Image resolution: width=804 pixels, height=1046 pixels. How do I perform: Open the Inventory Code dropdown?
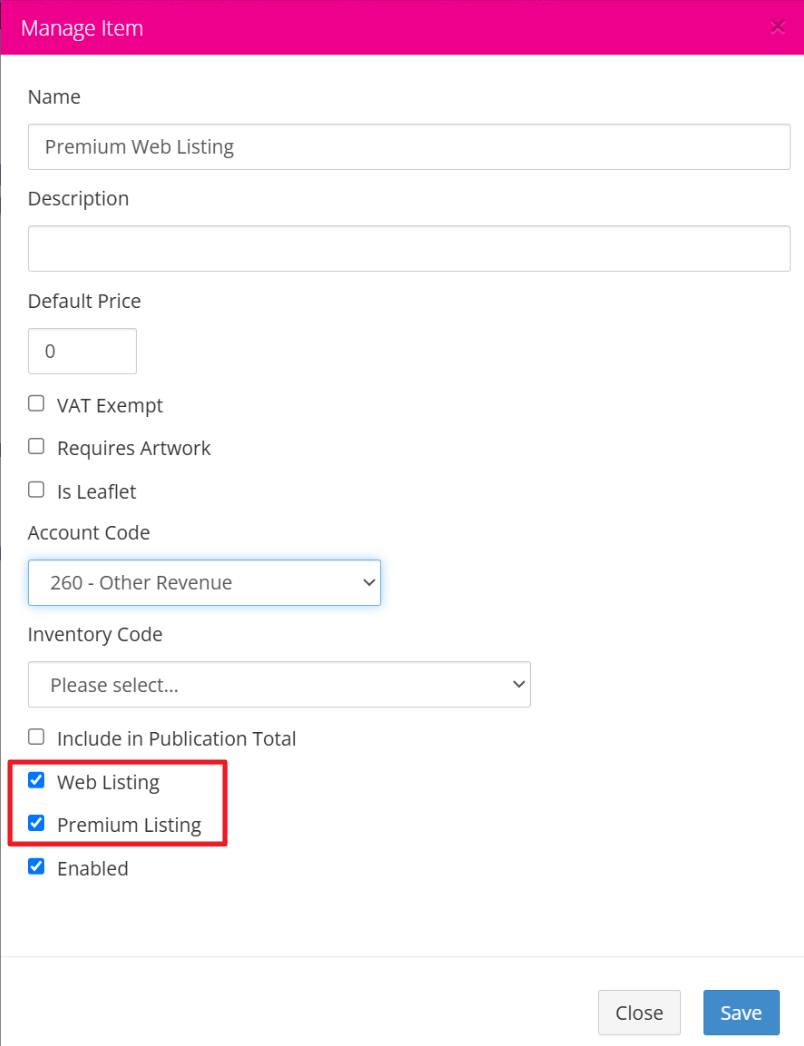pyautogui.click(x=279, y=684)
